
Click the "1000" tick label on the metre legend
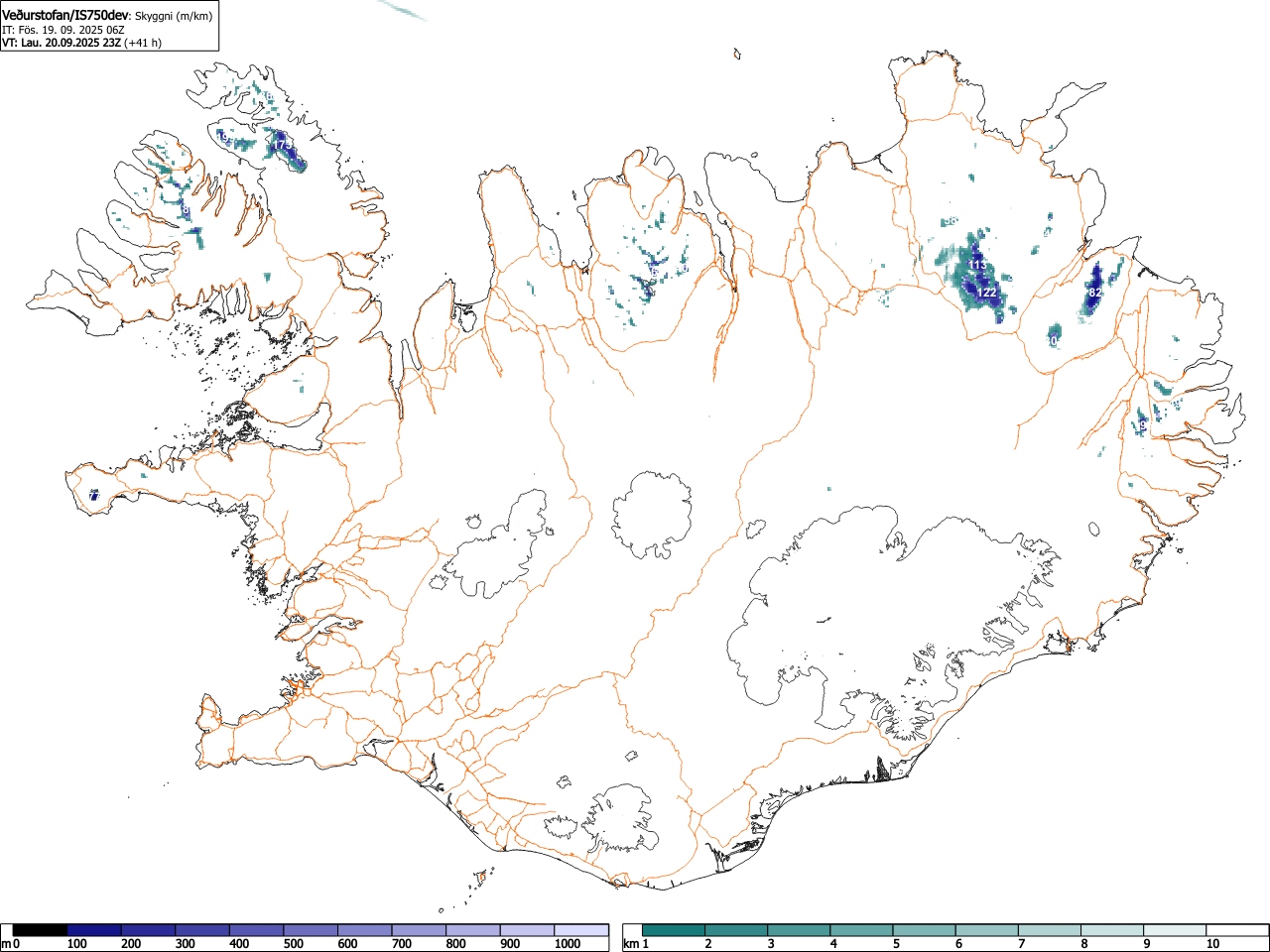tap(568, 944)
